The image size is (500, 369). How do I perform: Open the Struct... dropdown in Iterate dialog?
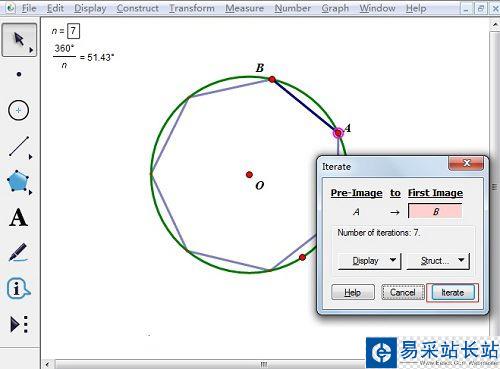coord(438,261)
